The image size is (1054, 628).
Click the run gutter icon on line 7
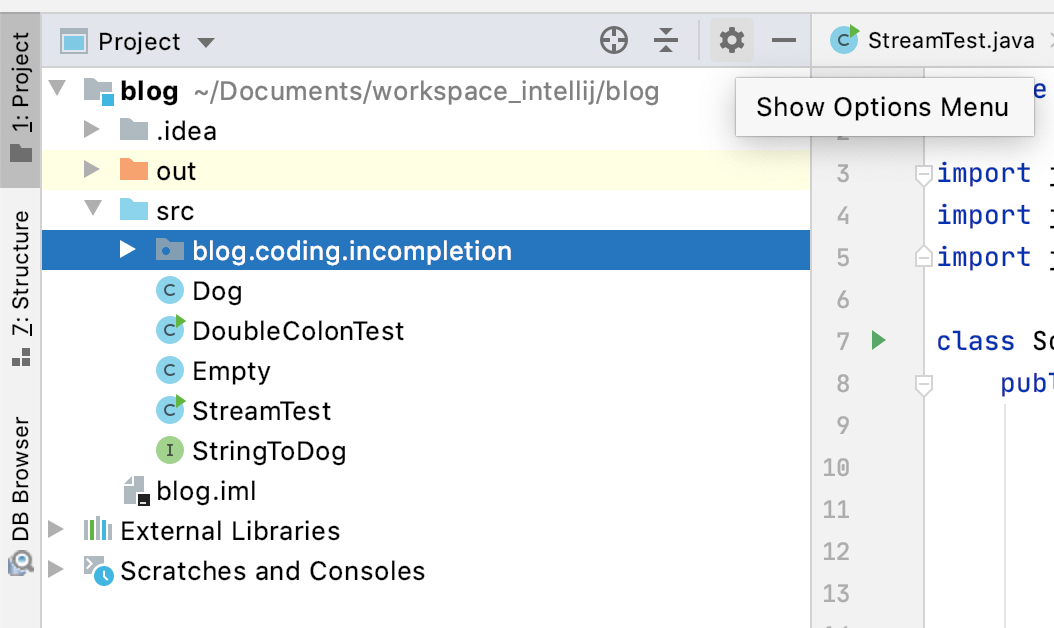(x=878, y=341)
